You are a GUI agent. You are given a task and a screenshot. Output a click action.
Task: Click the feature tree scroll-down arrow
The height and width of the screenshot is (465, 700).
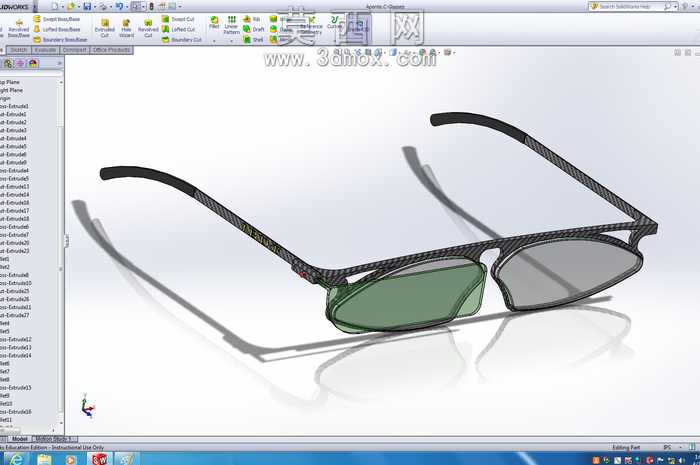coord(61,423)
